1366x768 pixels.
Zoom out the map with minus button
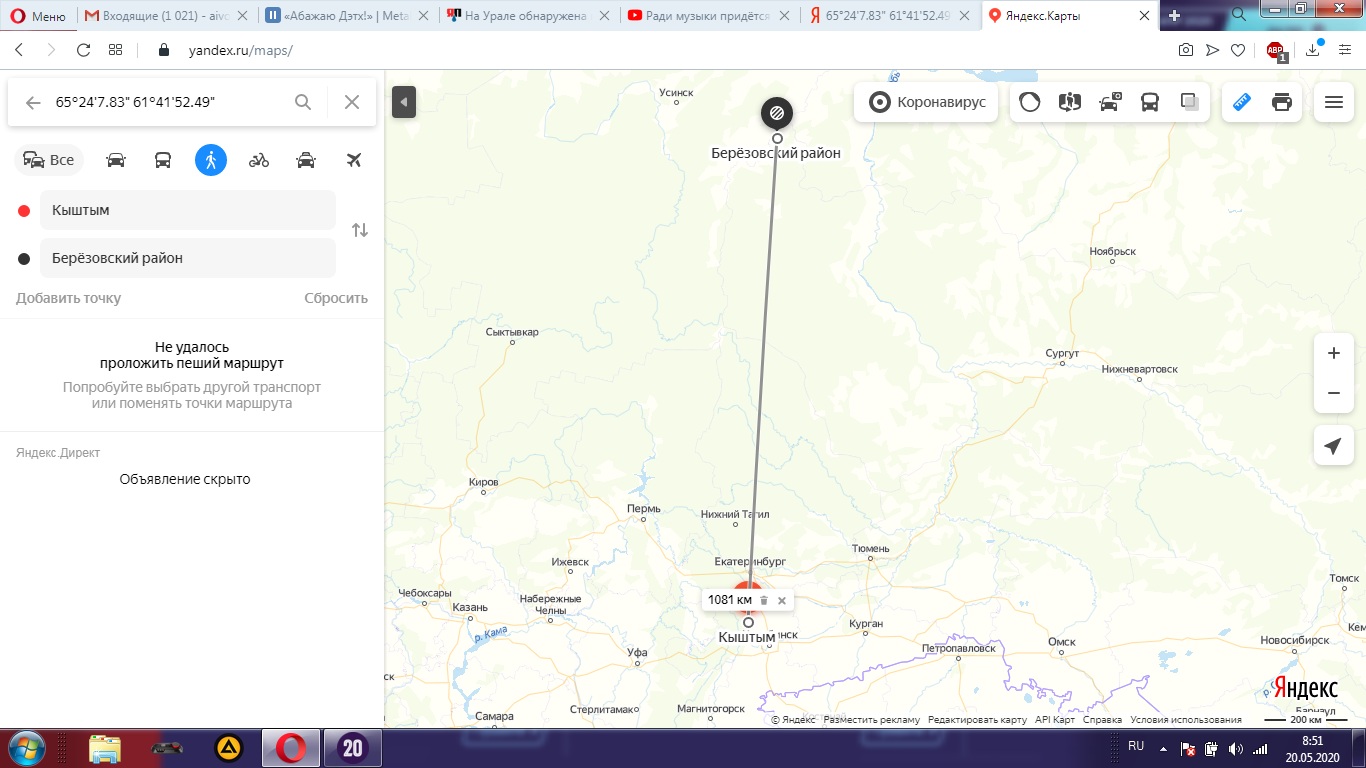click(1333, 393)
